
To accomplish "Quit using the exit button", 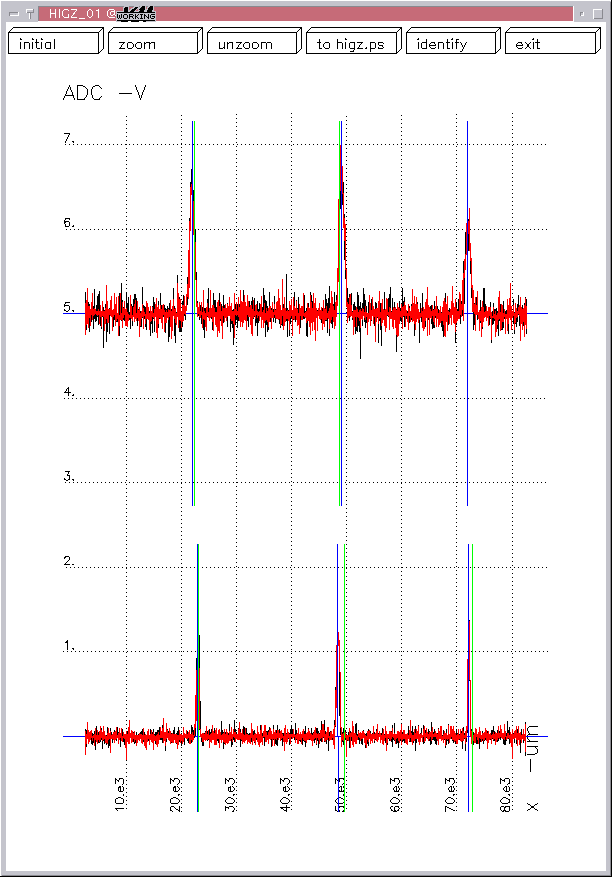I will coord(553,41).
